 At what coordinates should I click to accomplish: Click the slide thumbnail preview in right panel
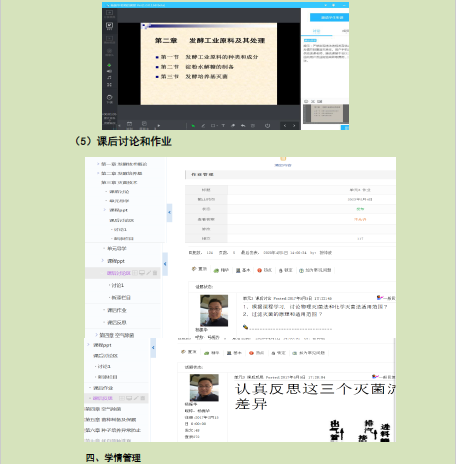pos(325,114)
